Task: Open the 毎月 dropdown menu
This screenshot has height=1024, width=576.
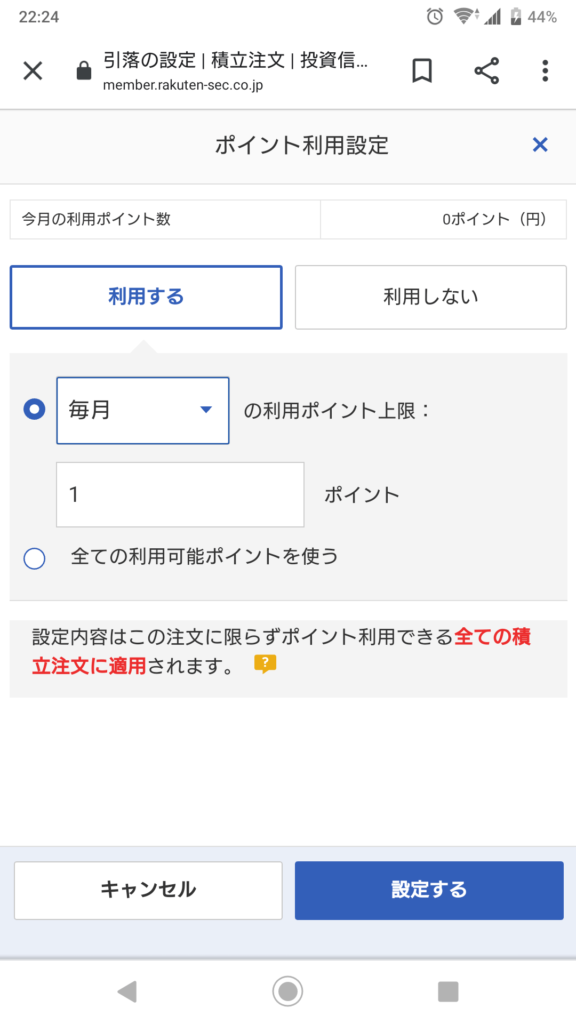Action: [143, 411]
